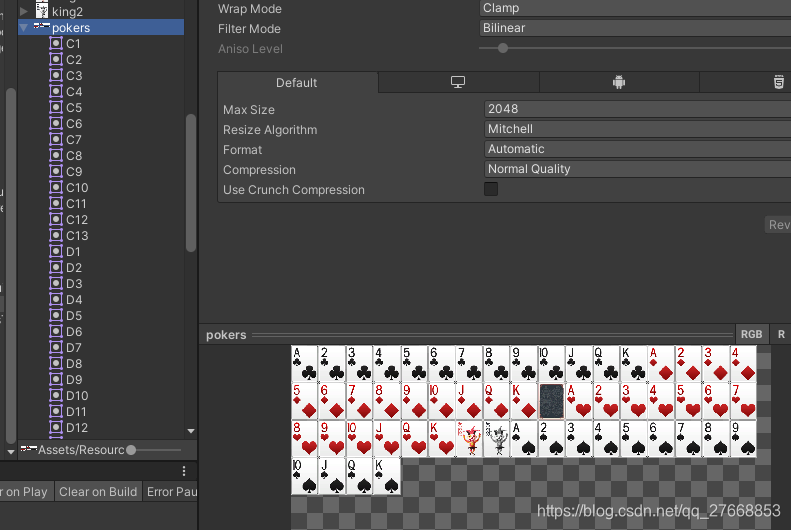Open the Compression quality dropdown
The image size is (791, 530).
[637, 169]
